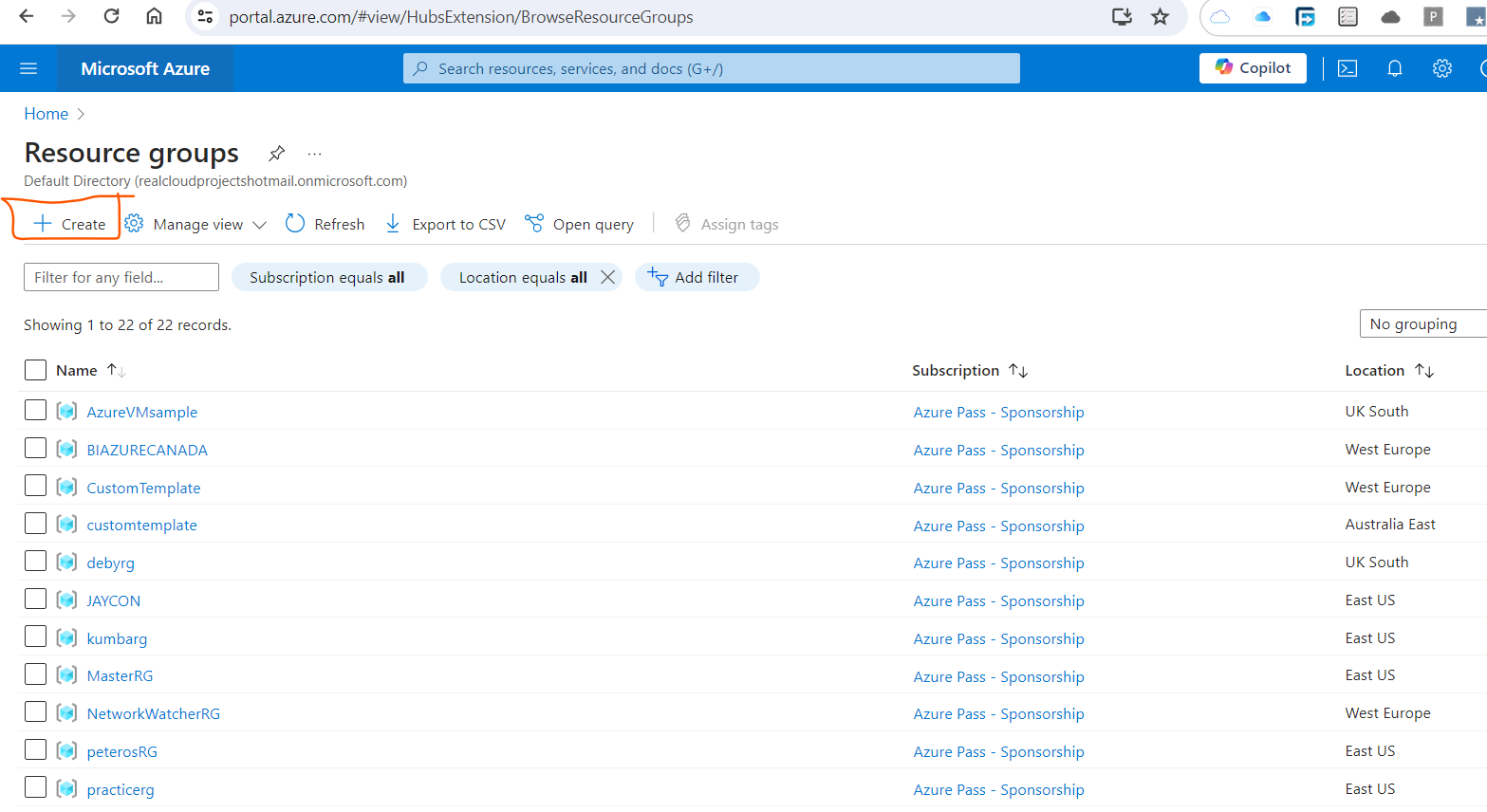Check the debyrg row checkbox
The image size is (1487, 812).
(x=35, y=561)
